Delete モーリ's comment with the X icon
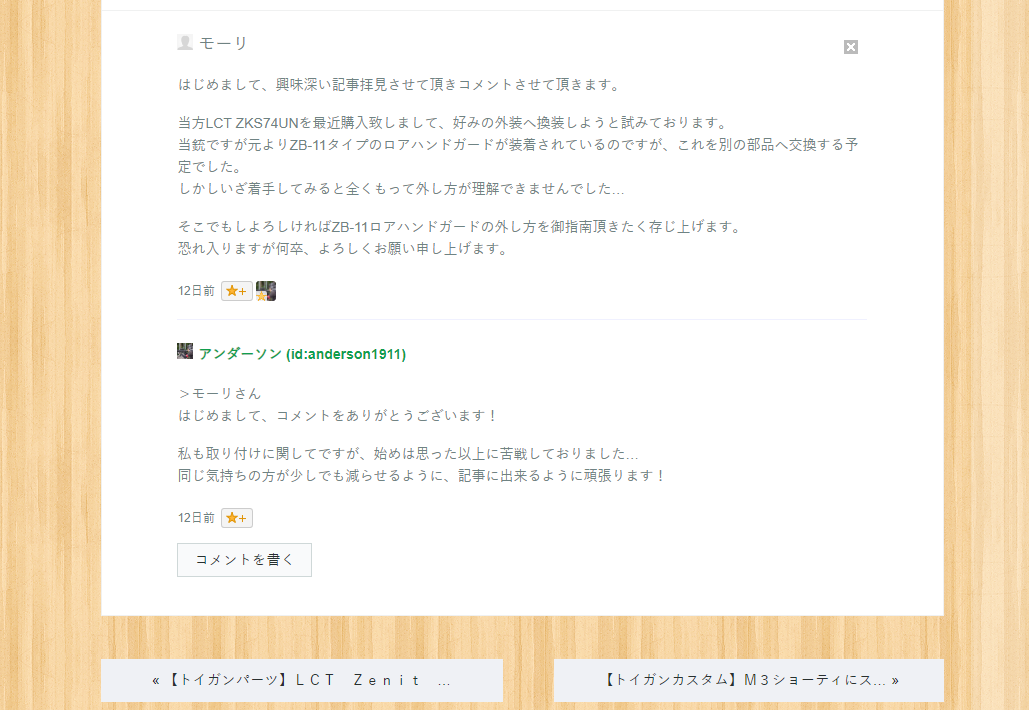This screenshot has width=1029, height=710. [x=850, y=47]
